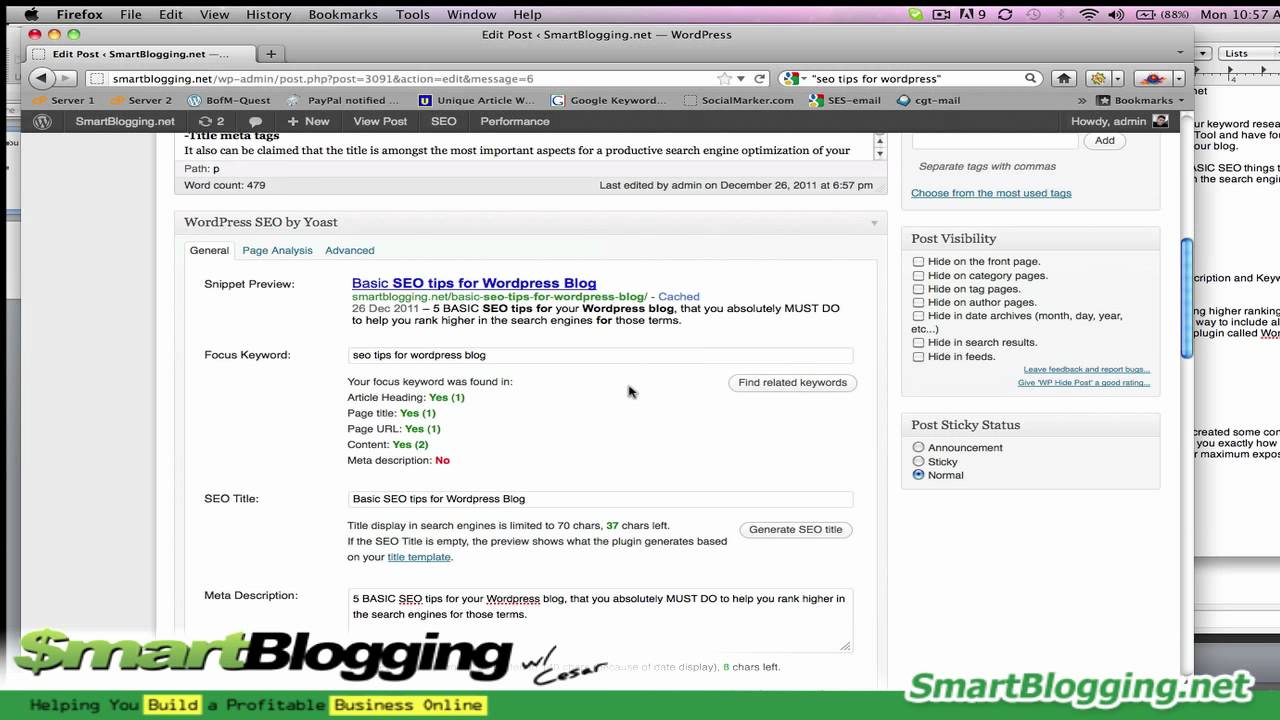1280x720 pixels.
Task: Open the Google search engine selector icon
Action: click(x=791, y=78)
